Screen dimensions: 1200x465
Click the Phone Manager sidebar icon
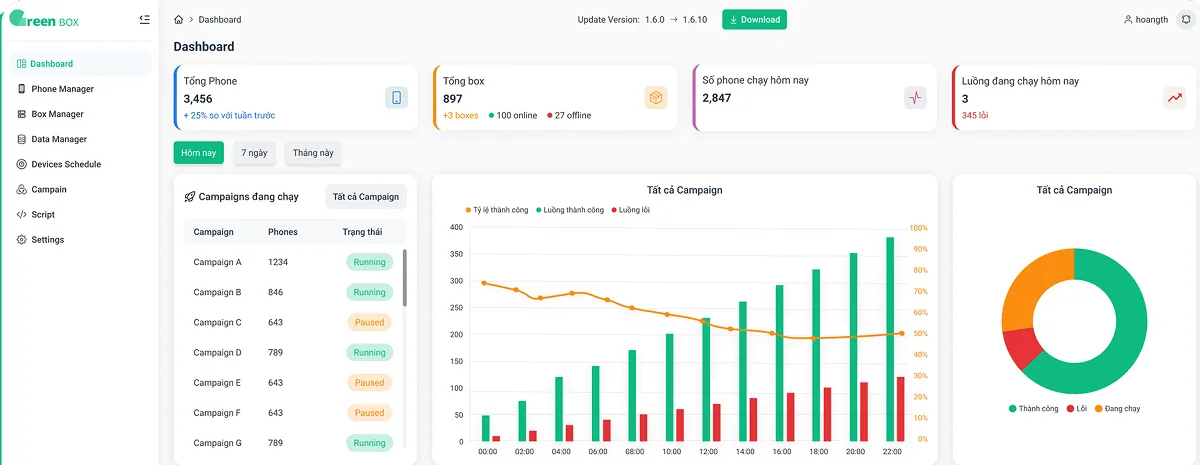point(22,89)
